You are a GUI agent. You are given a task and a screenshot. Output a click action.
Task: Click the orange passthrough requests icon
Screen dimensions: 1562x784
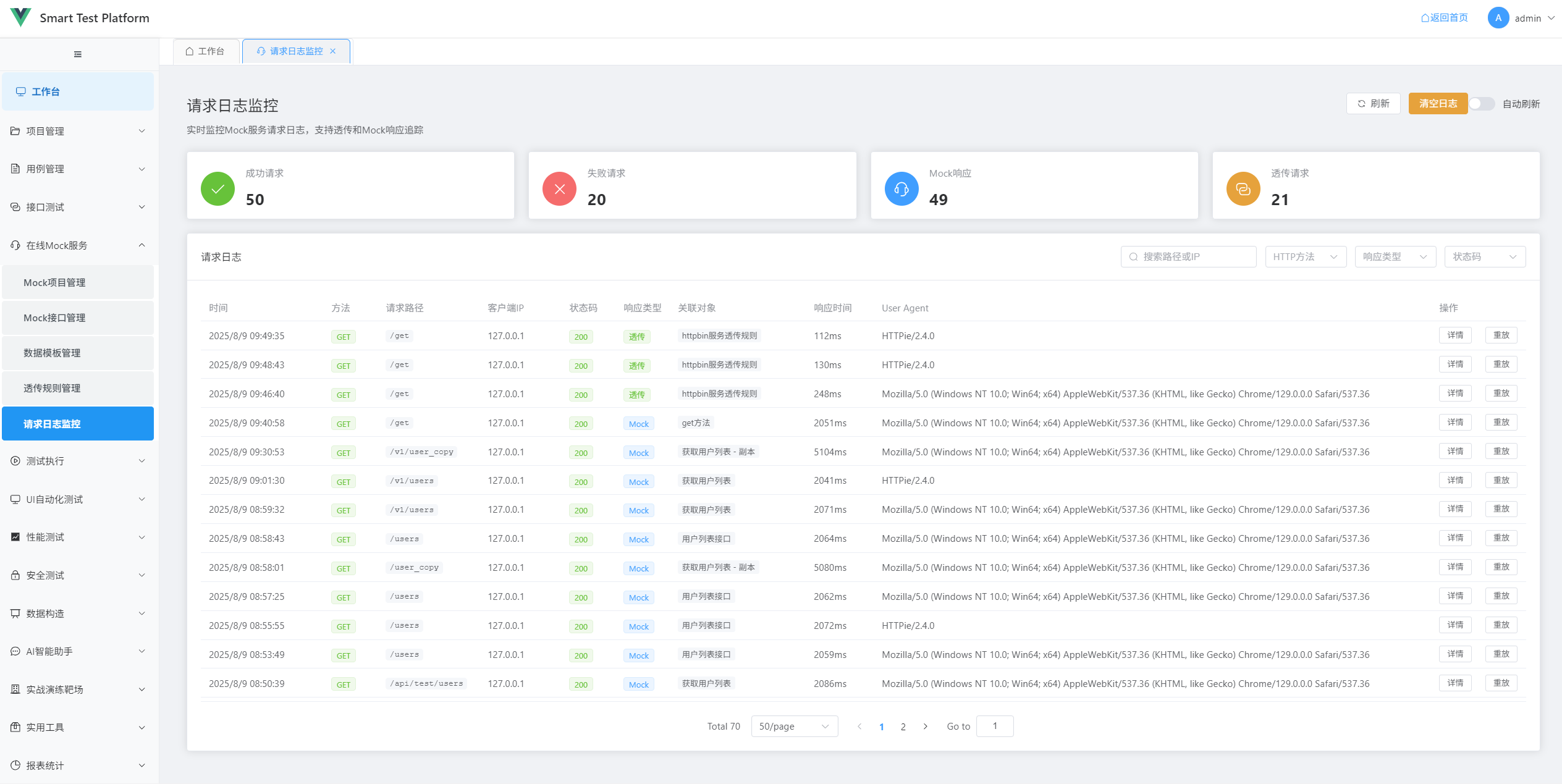click(1243, 189)
